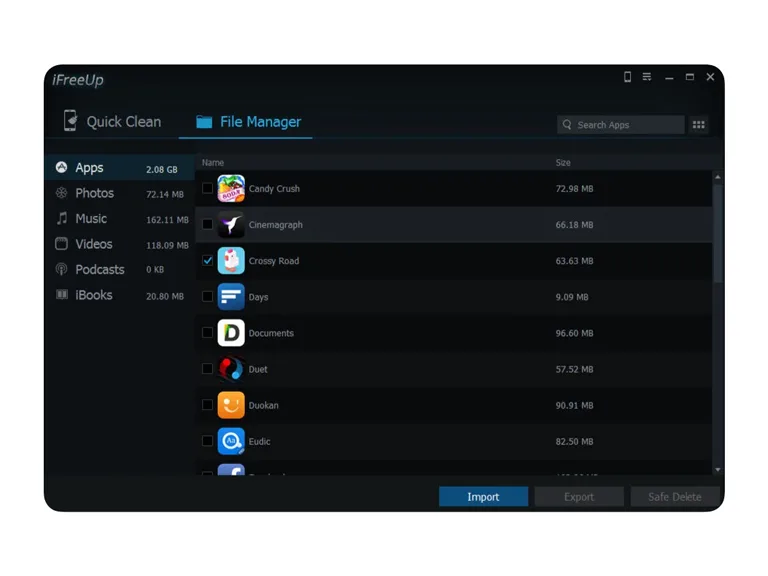This screenshot has height=576, width=768.
Task: Click the 2.08 GB Apps size
Action: click(162, 169)
